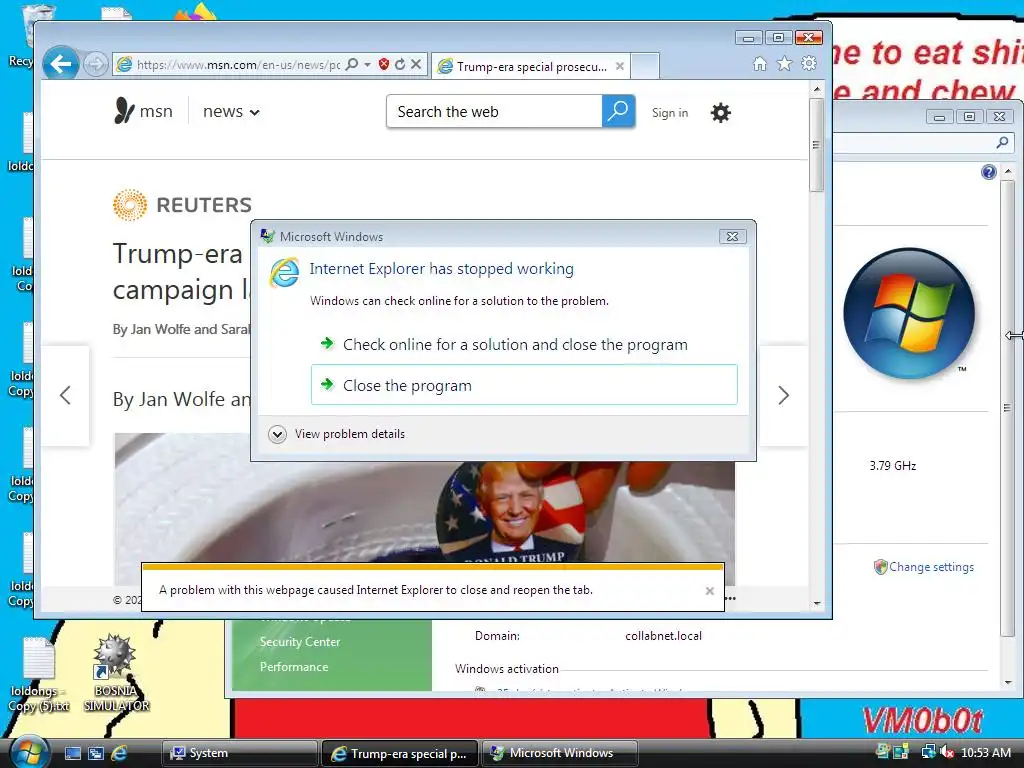Screen dimensions: 1024x768
Task: Go to previous article with left chevron
Action: (x=65, y=395)
